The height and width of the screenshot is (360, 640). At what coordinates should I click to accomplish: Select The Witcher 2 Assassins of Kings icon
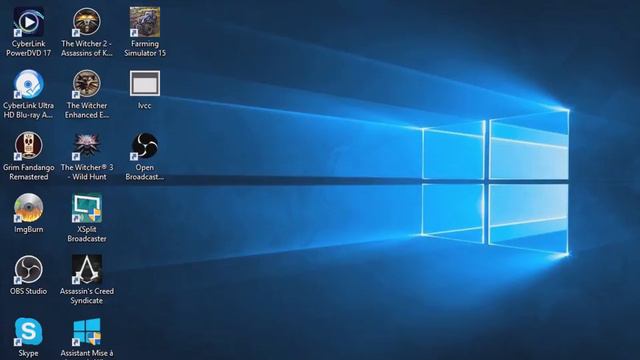coord(87,22)
